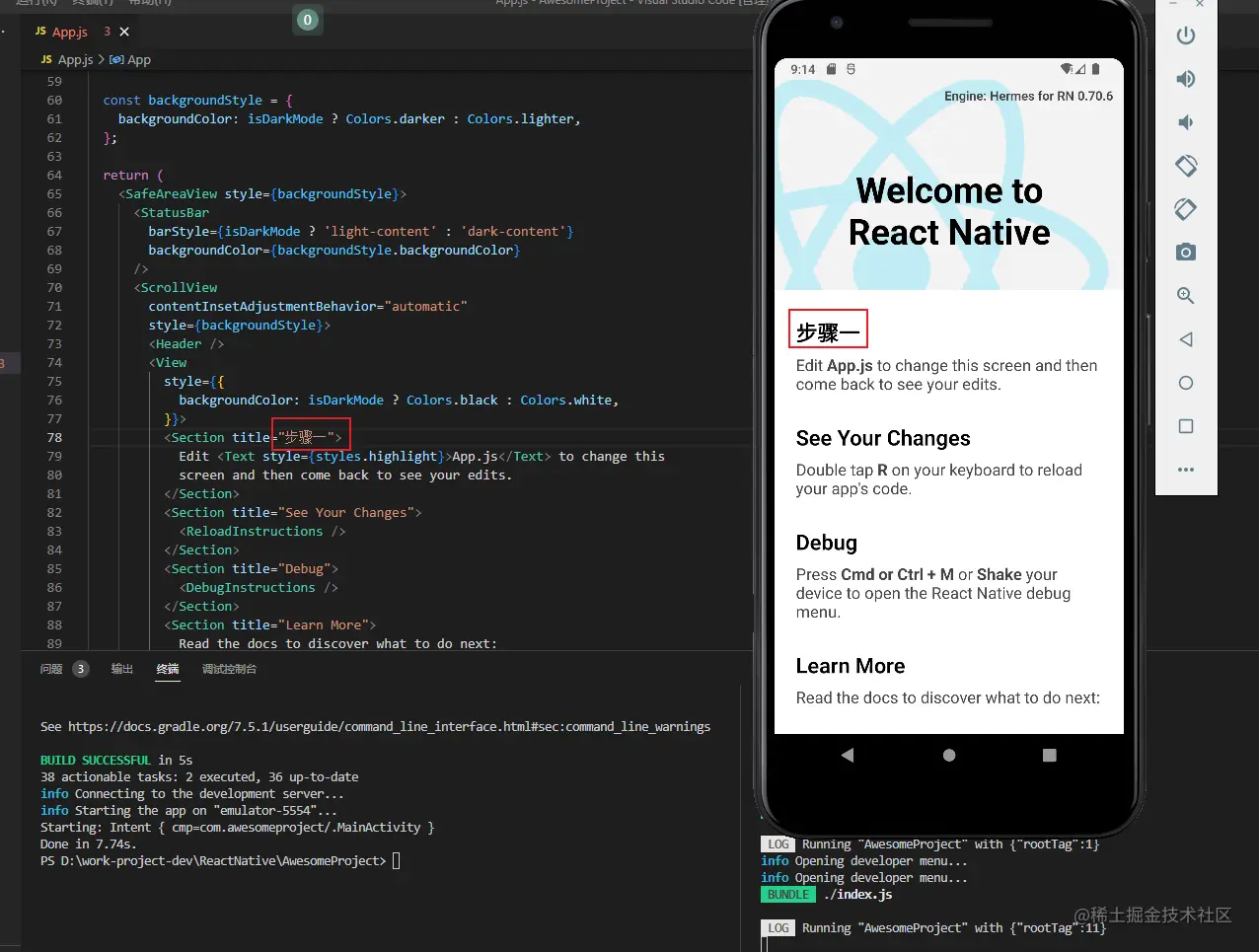Click the emulator toolbar home circle
Screen dimensions: 1259x952
1186,383
